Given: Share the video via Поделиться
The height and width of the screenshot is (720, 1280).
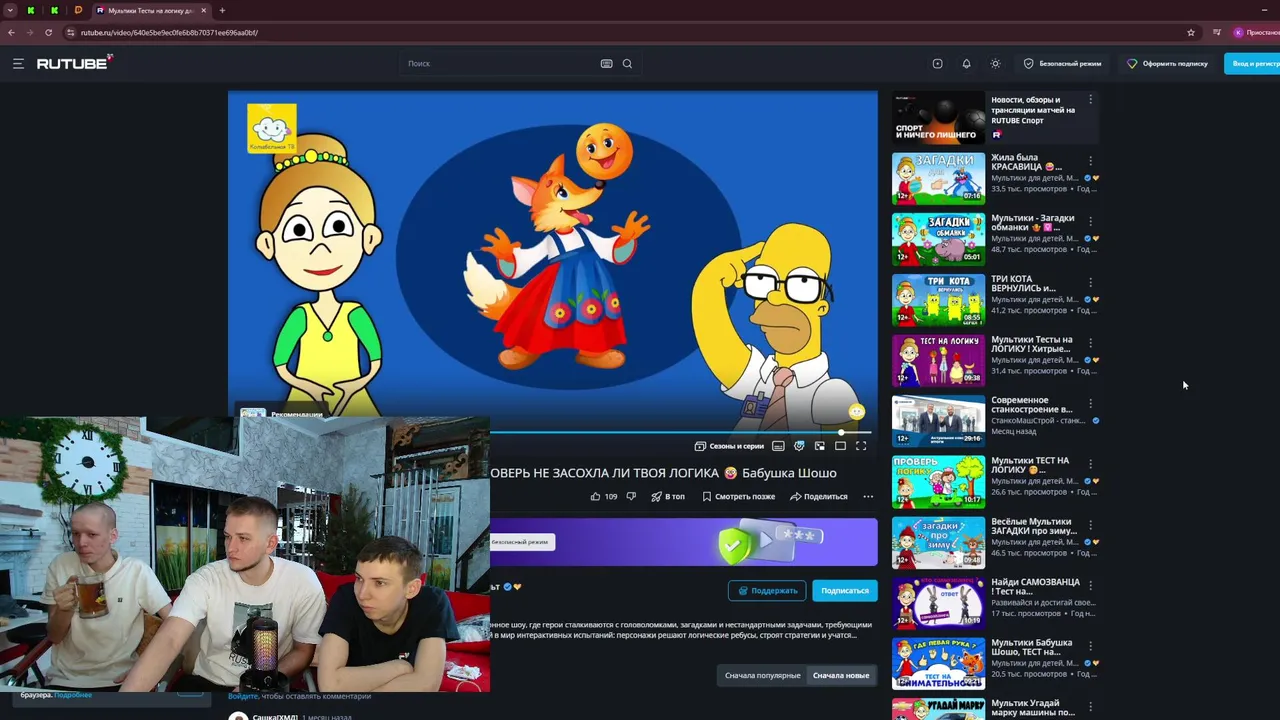Looking at the screenshot, I should [818, 496].
